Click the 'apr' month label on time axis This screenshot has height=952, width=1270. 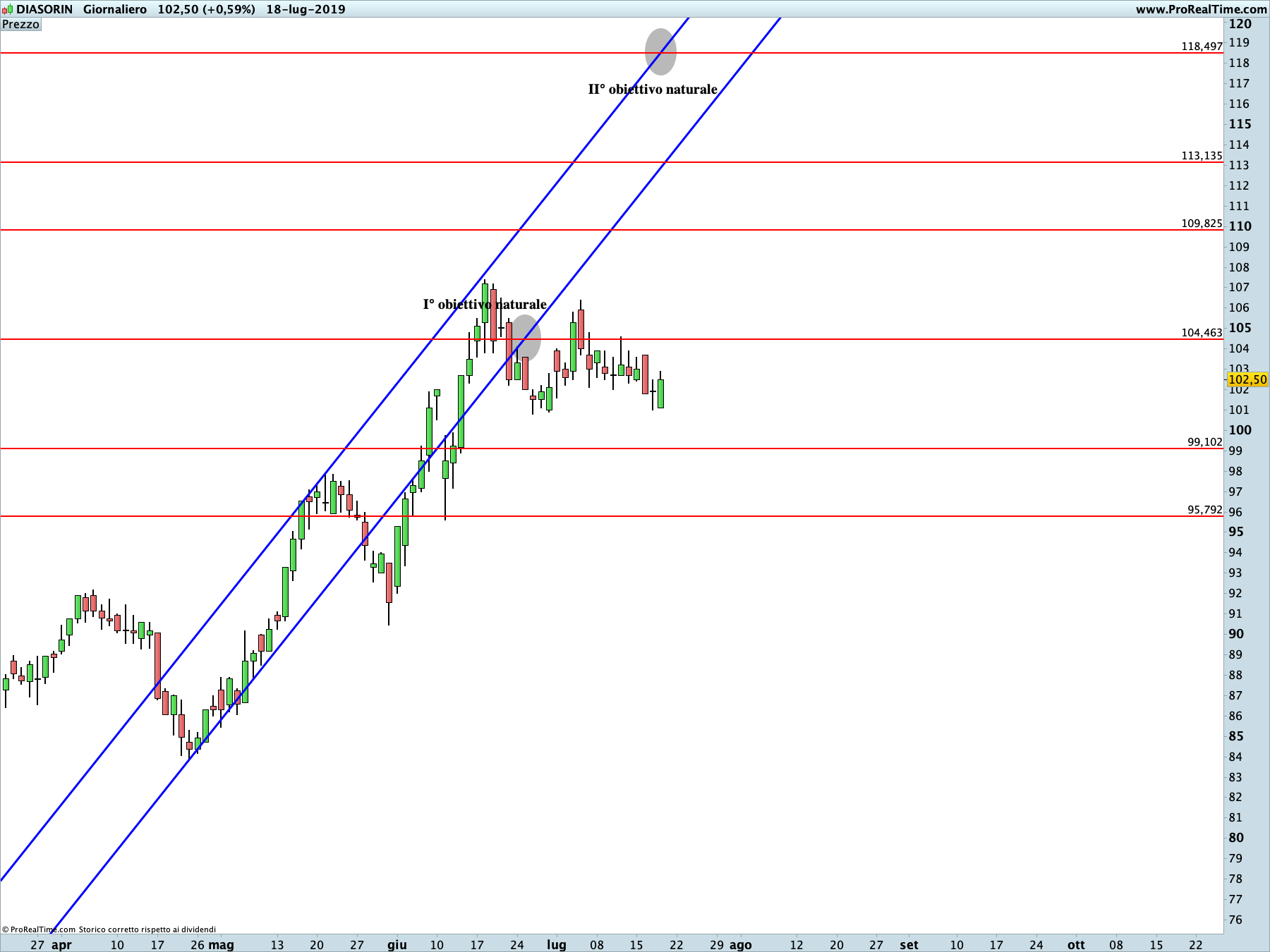click(61, 945)
